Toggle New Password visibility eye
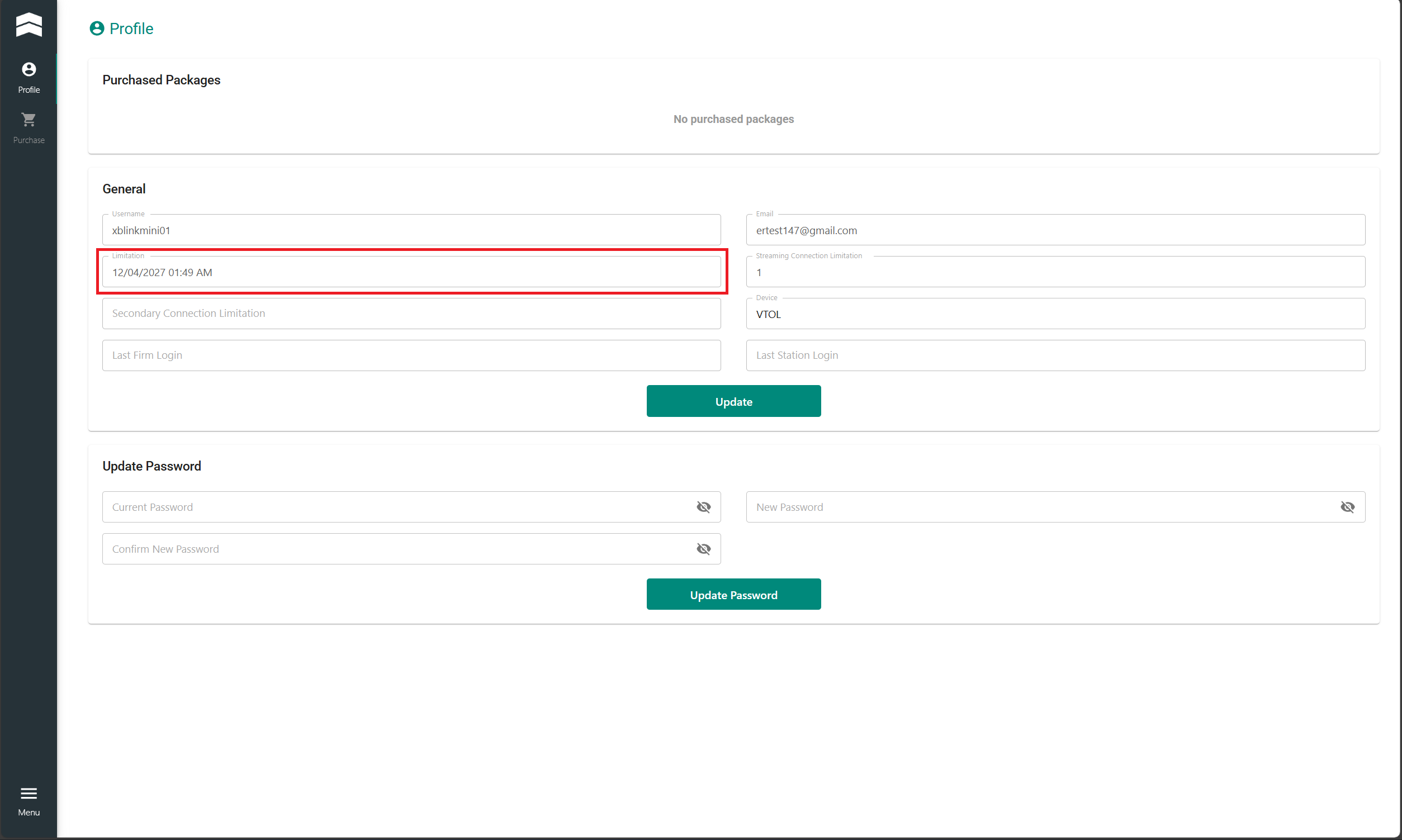This screenshot has width=1402, height=840. (1347, 507)
